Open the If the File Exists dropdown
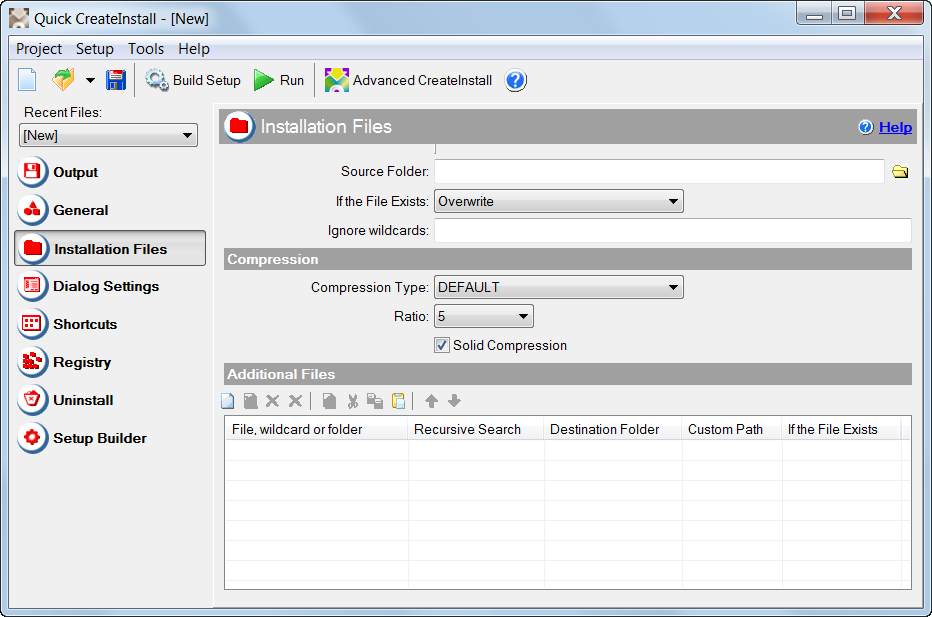The image size is (932, 617). tap(559, 202)
